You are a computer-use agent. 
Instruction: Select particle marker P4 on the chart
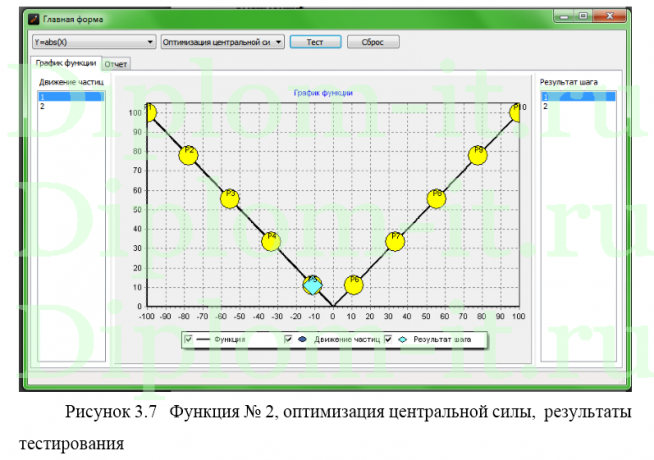tap(271, 241)
